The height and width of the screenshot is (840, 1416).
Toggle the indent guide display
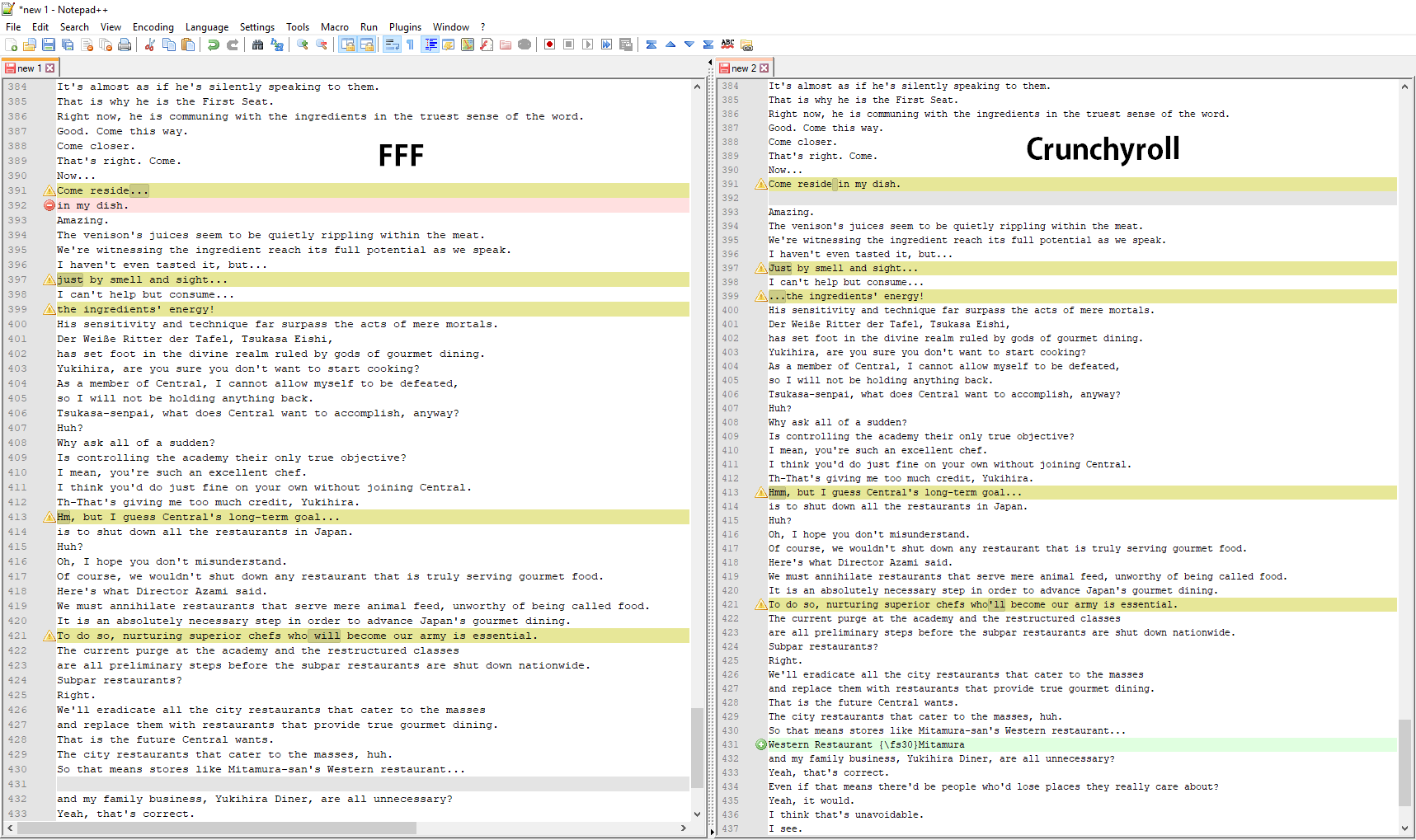(x=430, y=45)
